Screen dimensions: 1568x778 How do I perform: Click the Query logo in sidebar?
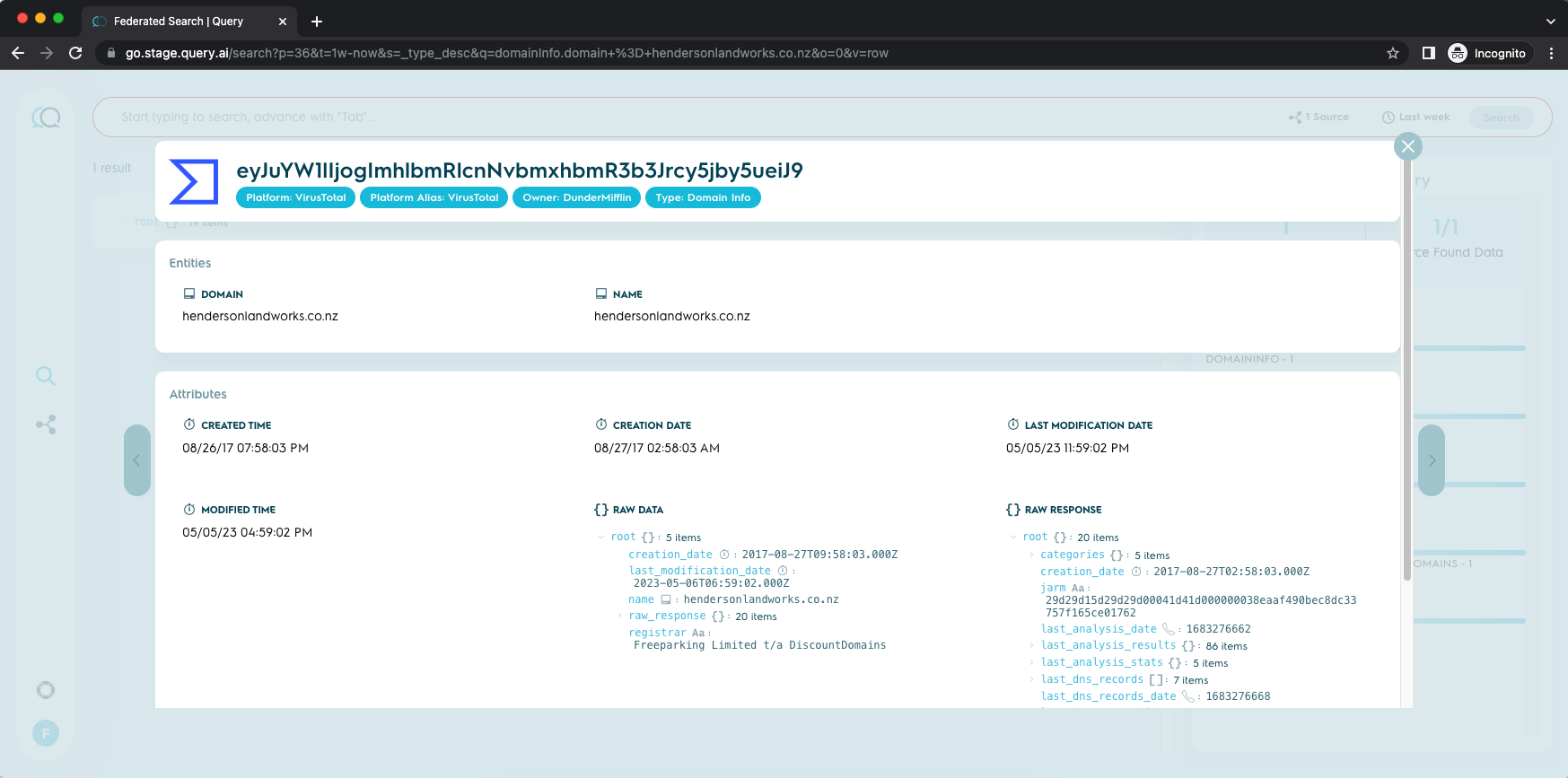point(46,118)
